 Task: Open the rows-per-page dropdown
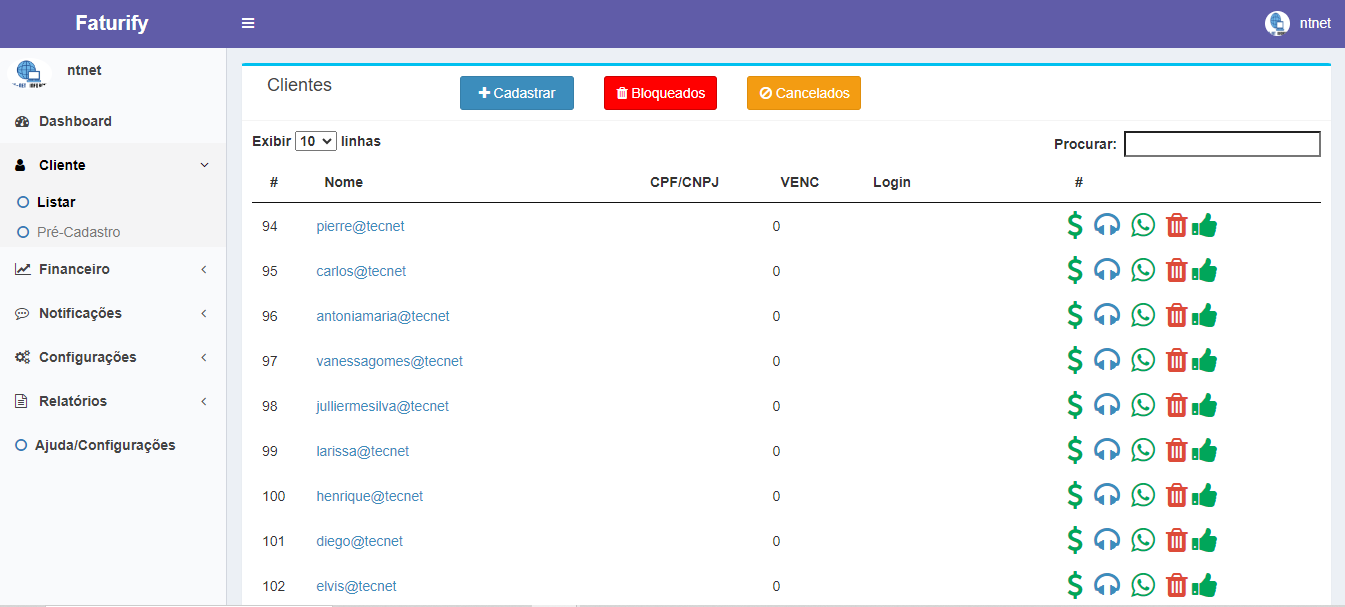[316, 142]
